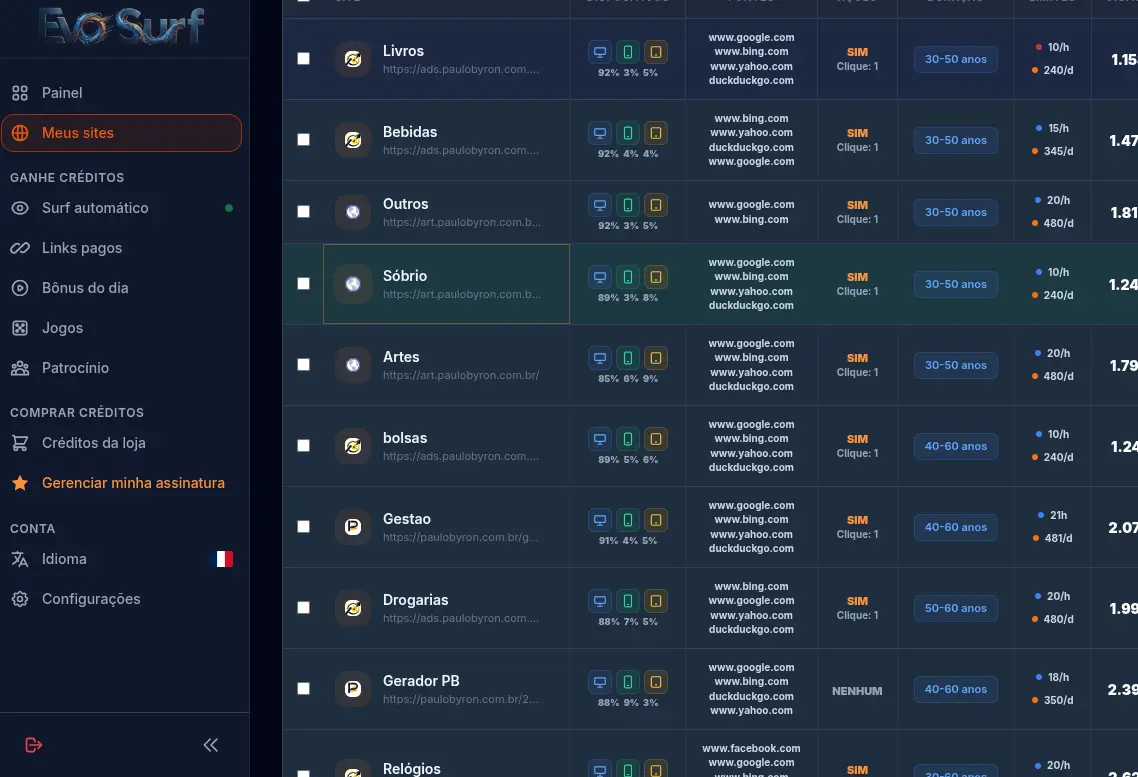Image resolution: width=1138 pixels, height=777 pixels.
Task: Select the Sóbrio row checkbox
Action: pyautogui.click(x=303, y=284)
